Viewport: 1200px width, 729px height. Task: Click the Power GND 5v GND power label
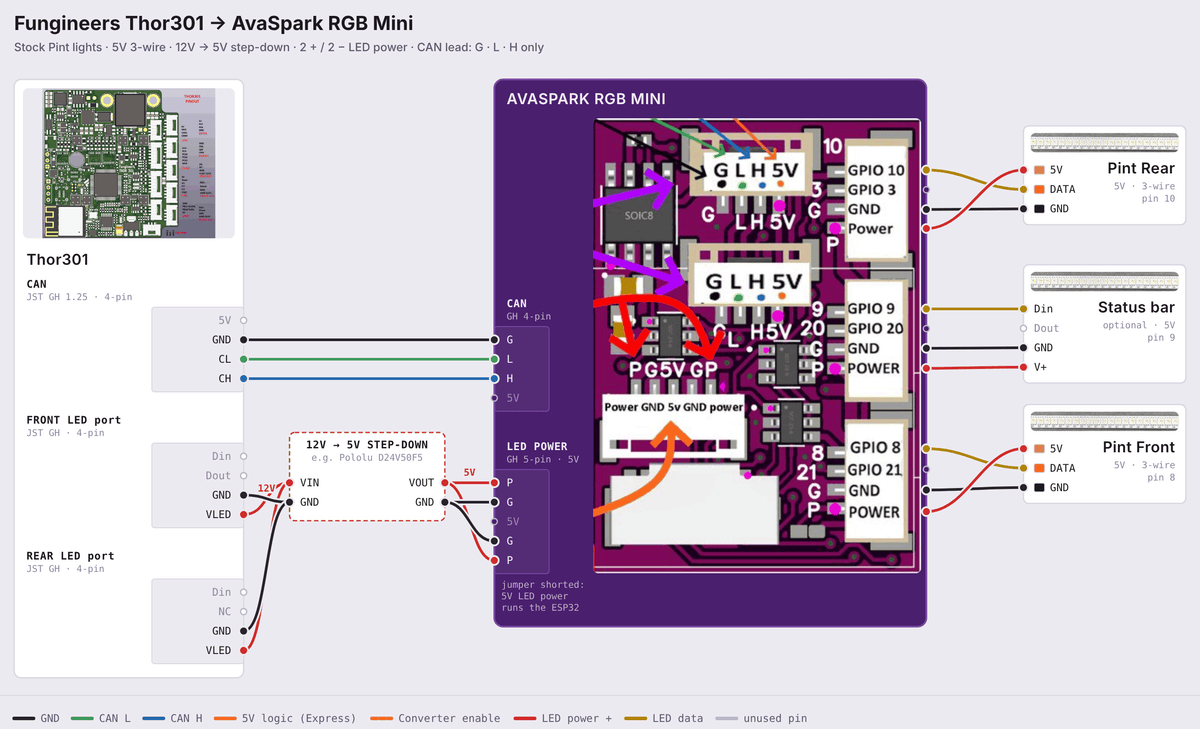pyautogui.click(x=674, y=407)
